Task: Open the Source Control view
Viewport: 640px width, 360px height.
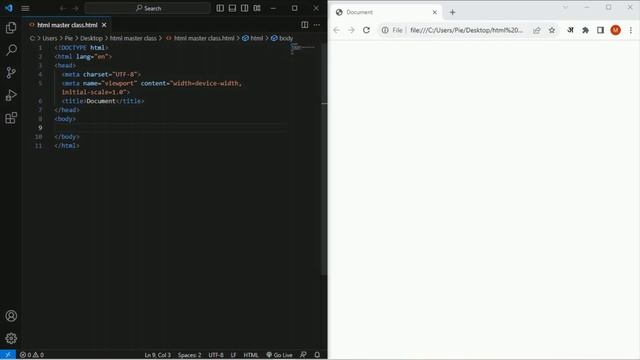Action: point(11,73)
